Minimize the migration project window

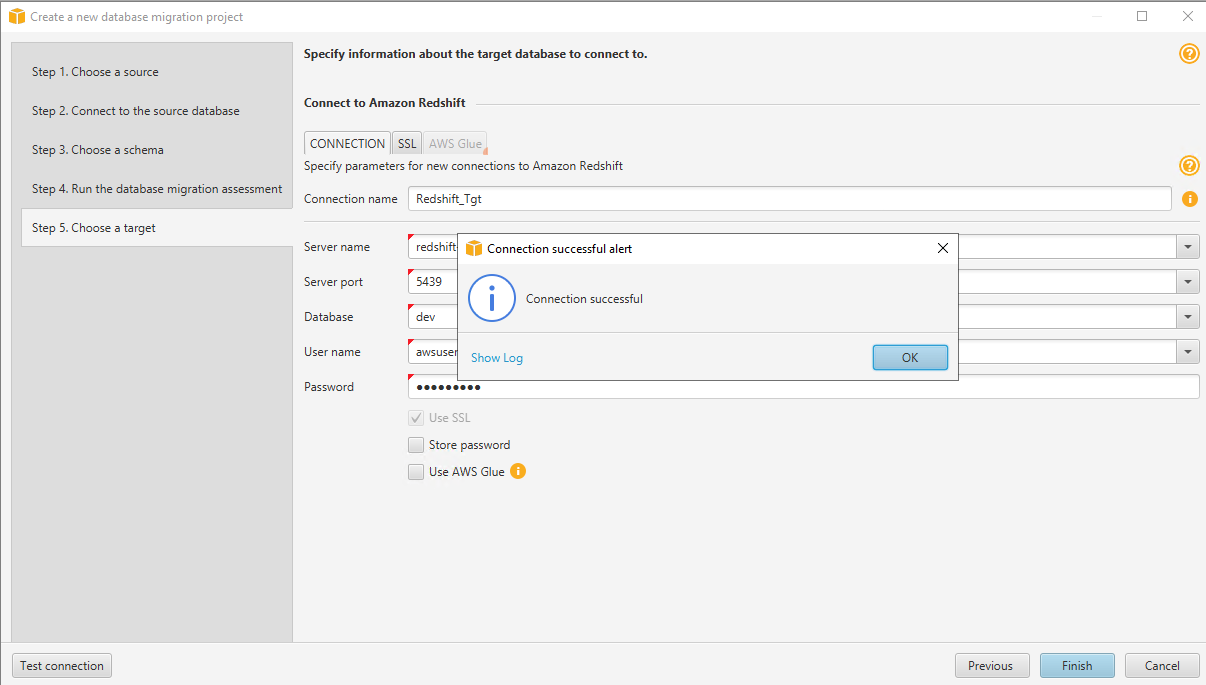1096,16
